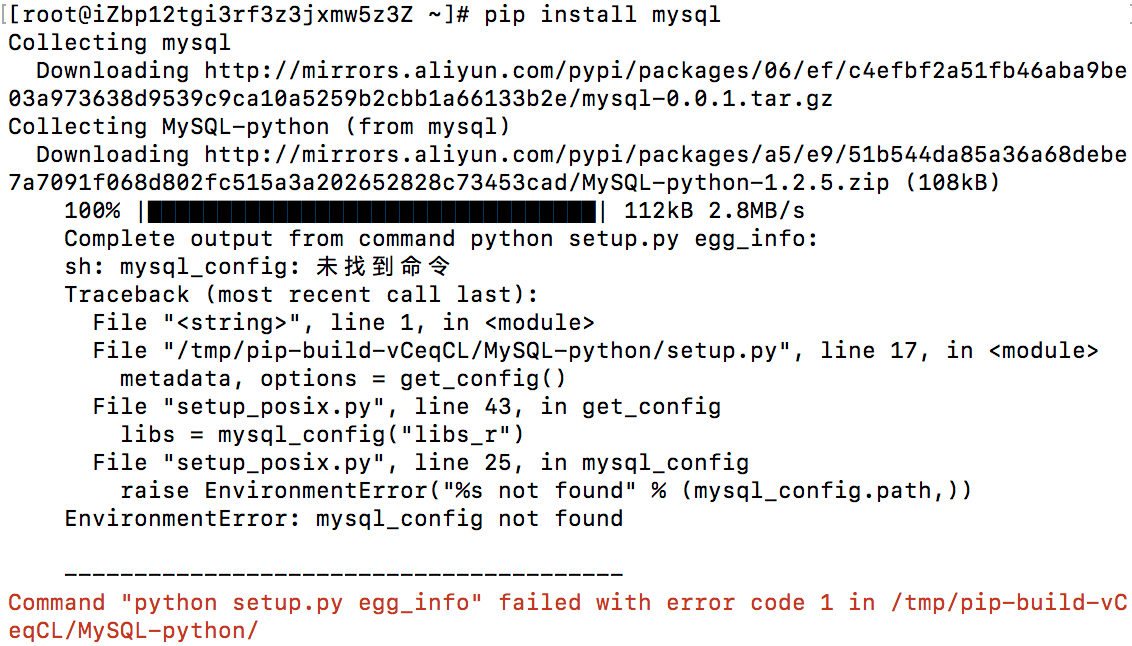
Task: Click 'EnvironmentError: mysql_config not found' message
Action: (344, 519)
